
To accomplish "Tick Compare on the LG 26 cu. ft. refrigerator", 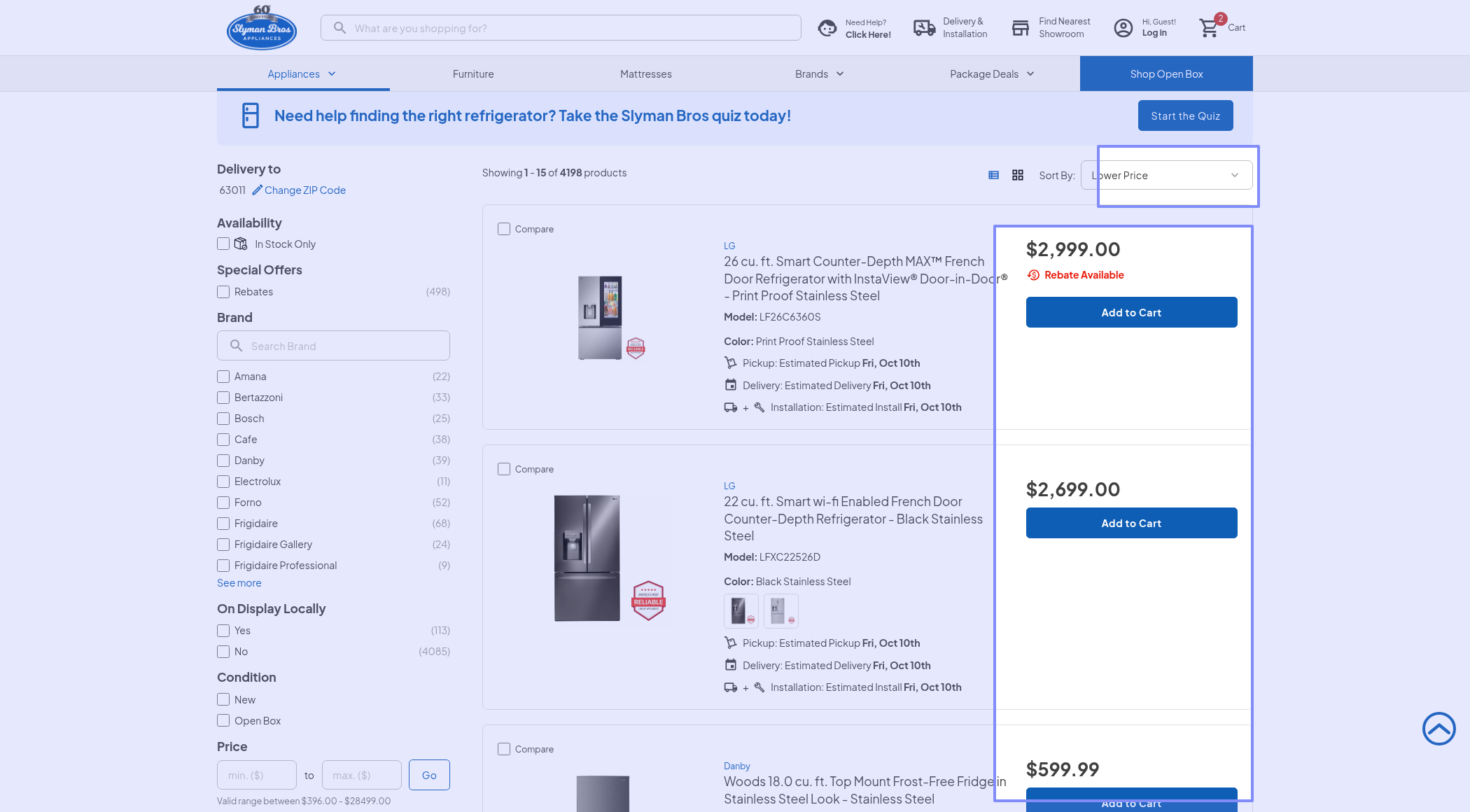I will pyautogui.click(x=504, y=229).
